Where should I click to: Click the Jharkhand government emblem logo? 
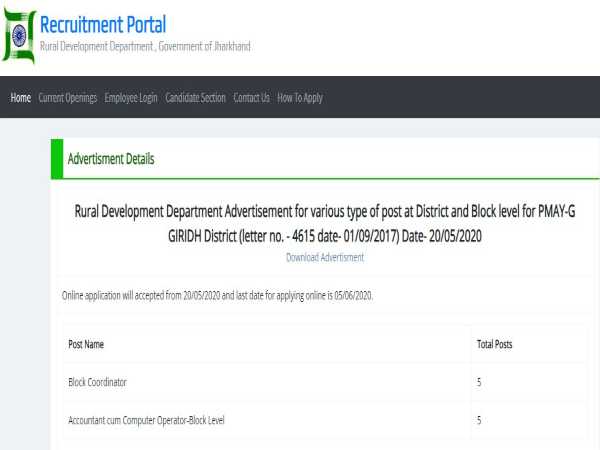19,37
